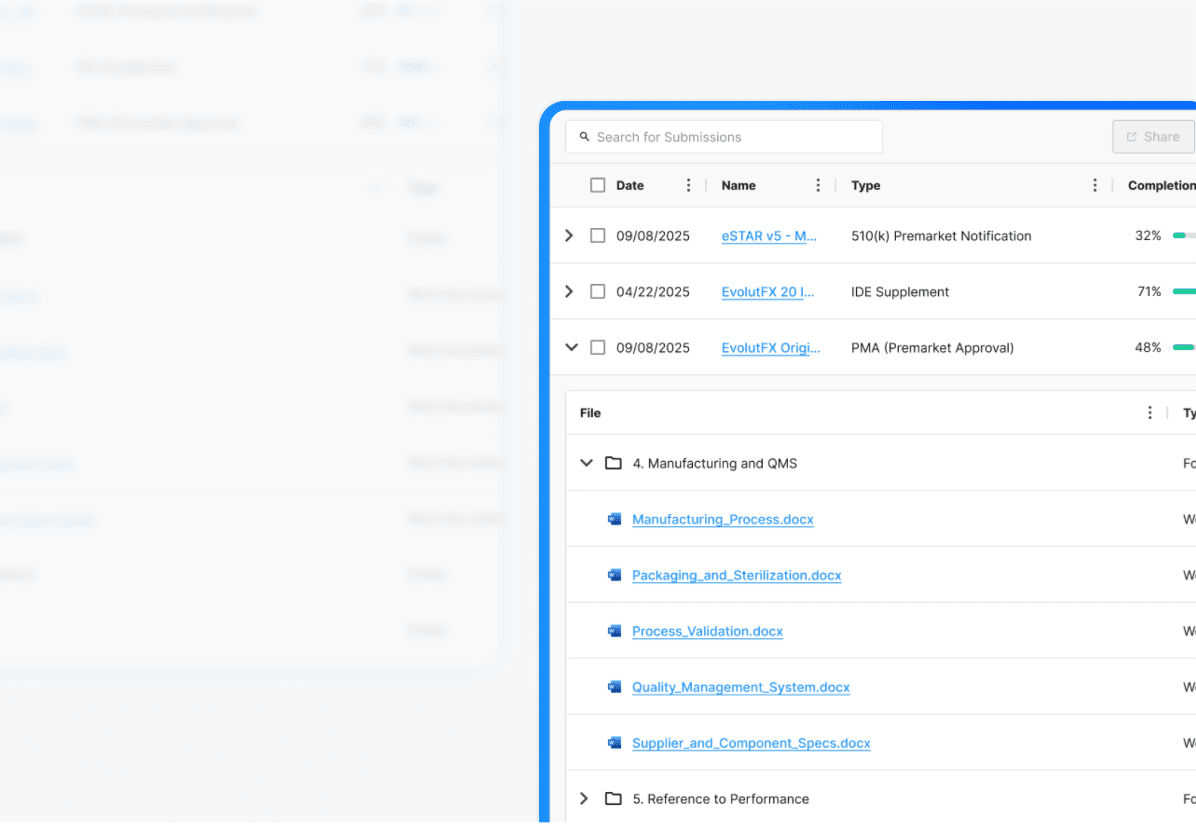The height and width of the screenshot is (824, 1196).
Task: Focus the Search for Submissions field
Action: [x=724, y=137]
